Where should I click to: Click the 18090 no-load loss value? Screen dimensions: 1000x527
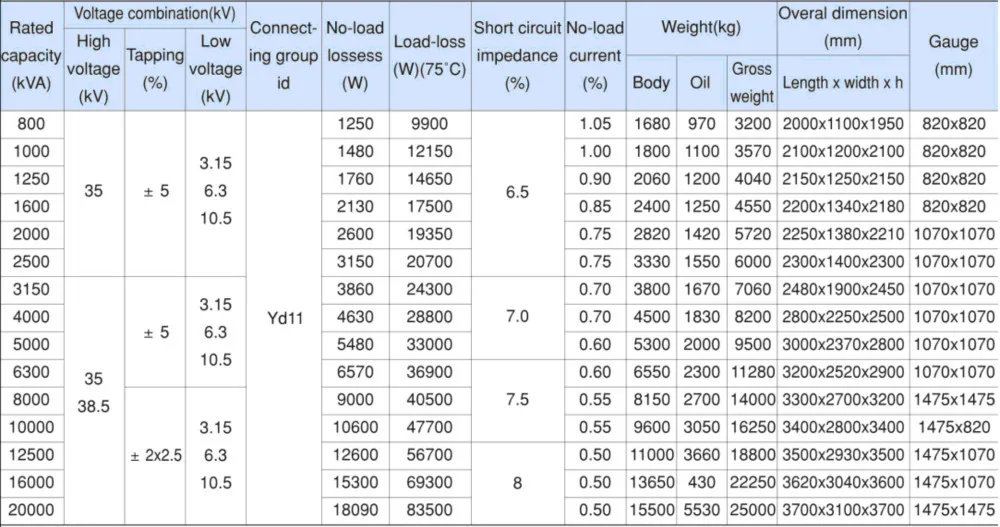tap(355, 509)
